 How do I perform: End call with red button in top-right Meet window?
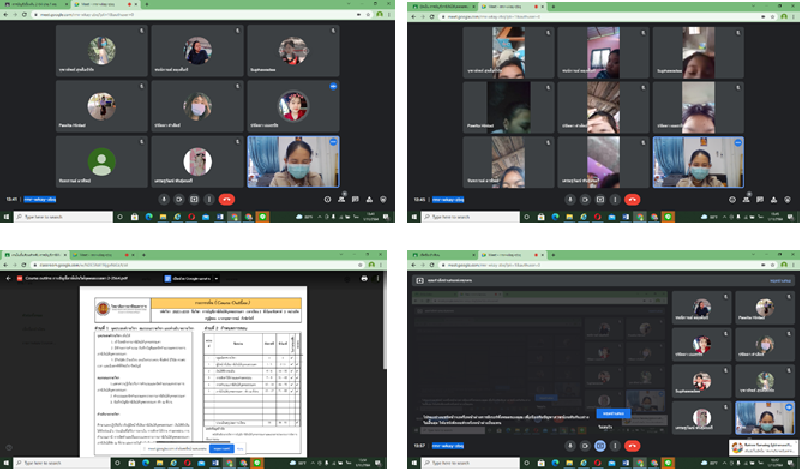tap(632, 199)
